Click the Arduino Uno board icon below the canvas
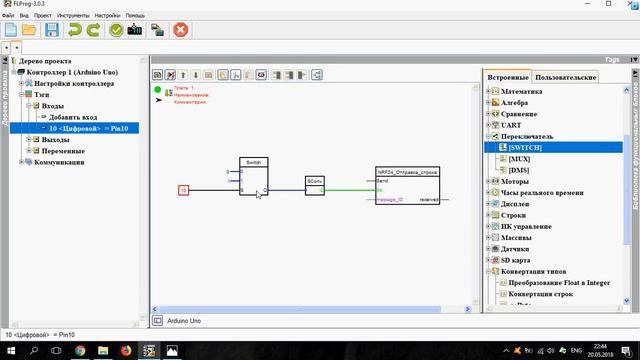 (x=158, y=320)
